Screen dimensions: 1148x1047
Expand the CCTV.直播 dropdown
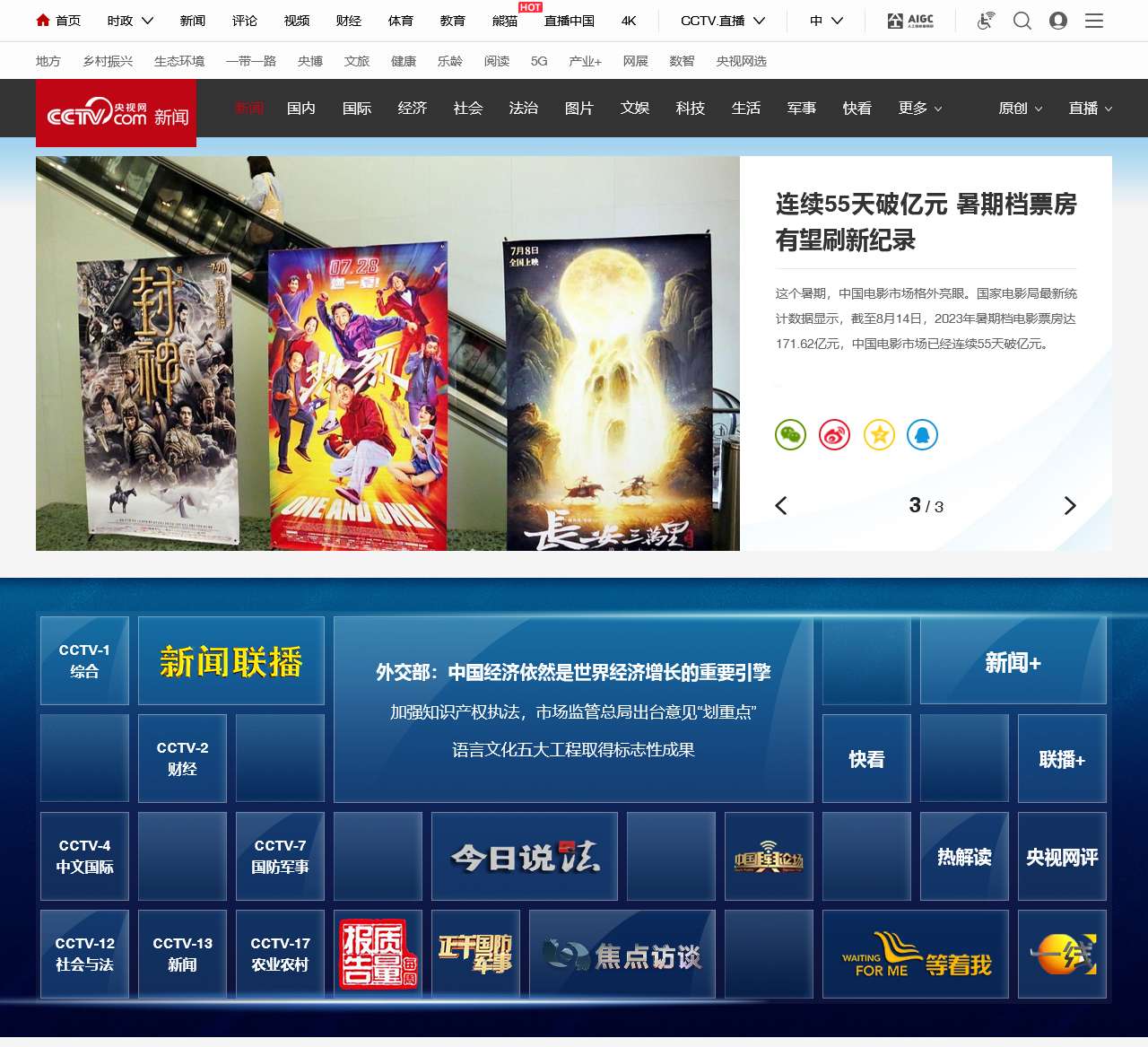click(722, 21)
